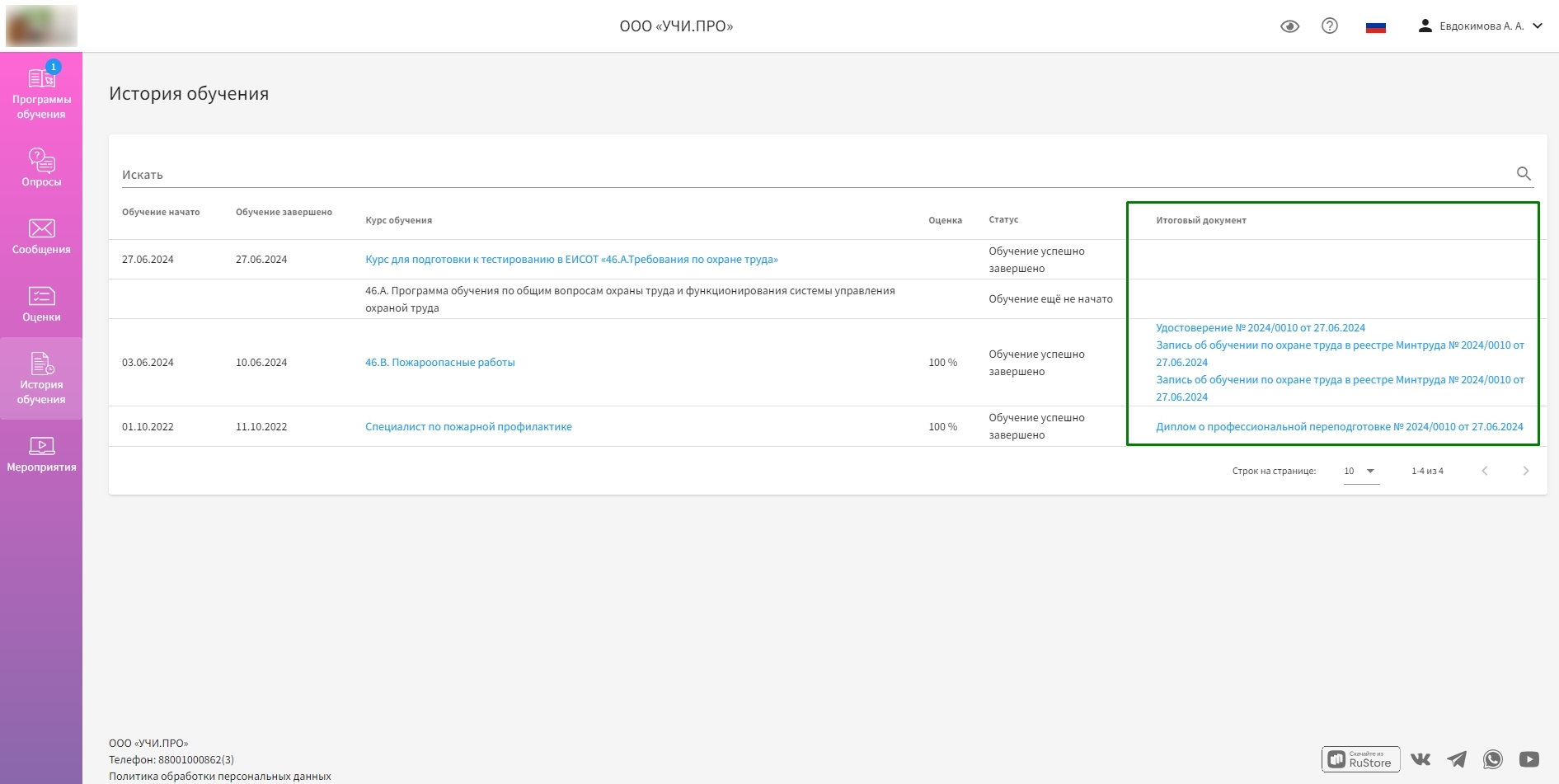
Task: Open Программы обучения in sidebar
Action: (41, 92)
